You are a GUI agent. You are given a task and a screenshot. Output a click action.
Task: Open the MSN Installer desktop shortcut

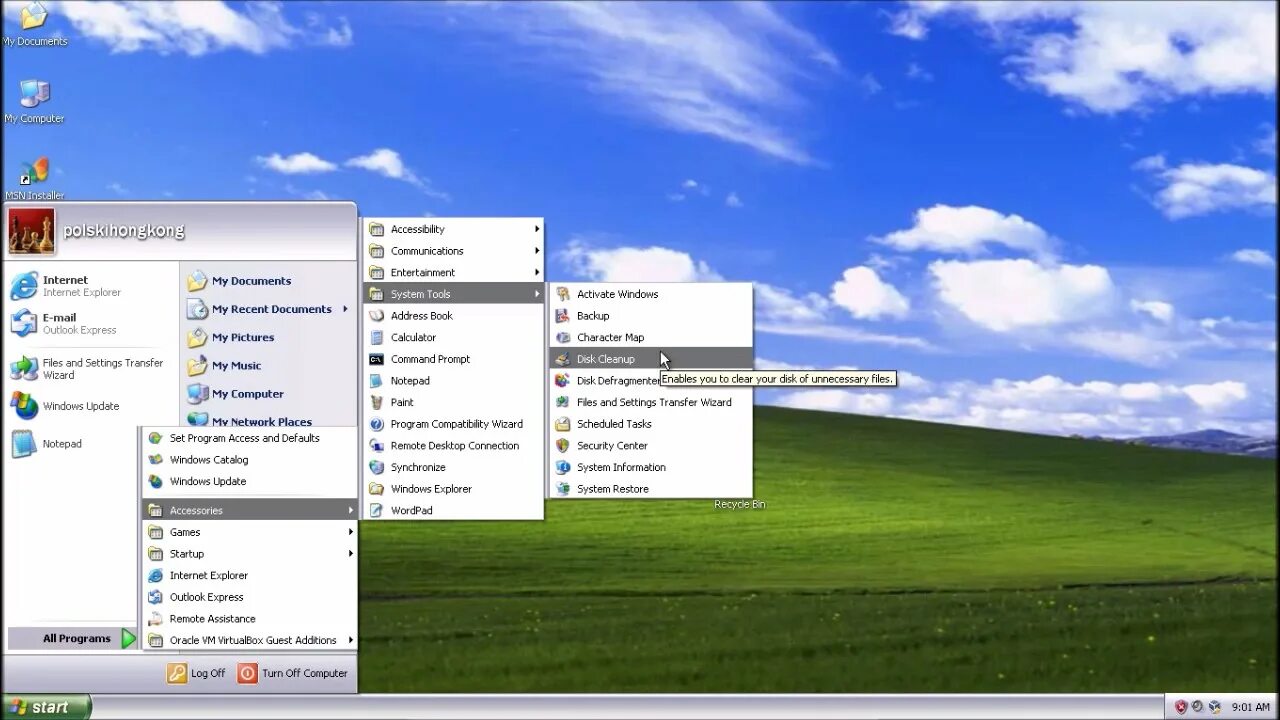[34, 179]
